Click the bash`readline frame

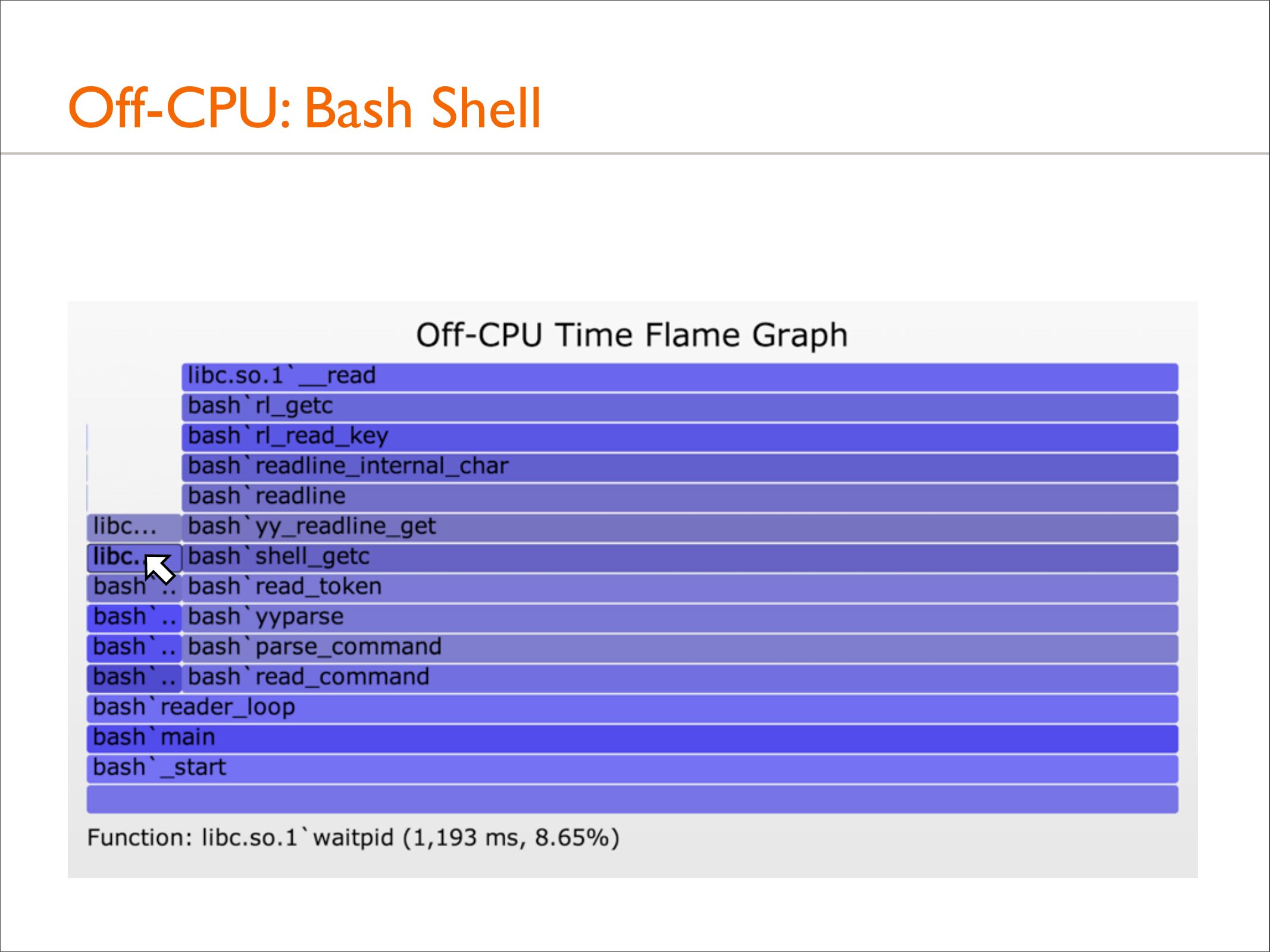680,497
